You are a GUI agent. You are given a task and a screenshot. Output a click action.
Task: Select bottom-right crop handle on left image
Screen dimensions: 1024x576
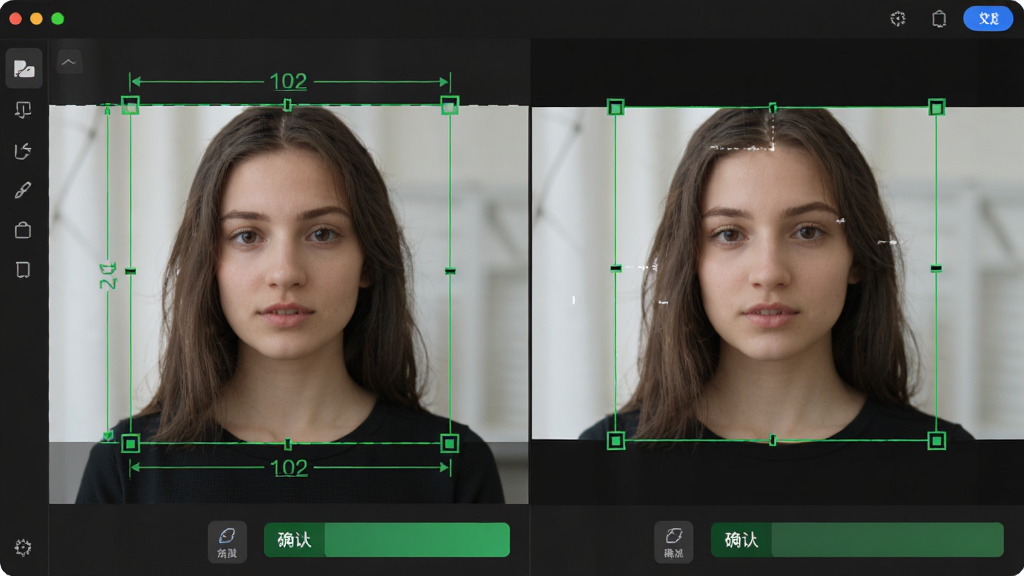pyautogui.click(x=449, y=443)
